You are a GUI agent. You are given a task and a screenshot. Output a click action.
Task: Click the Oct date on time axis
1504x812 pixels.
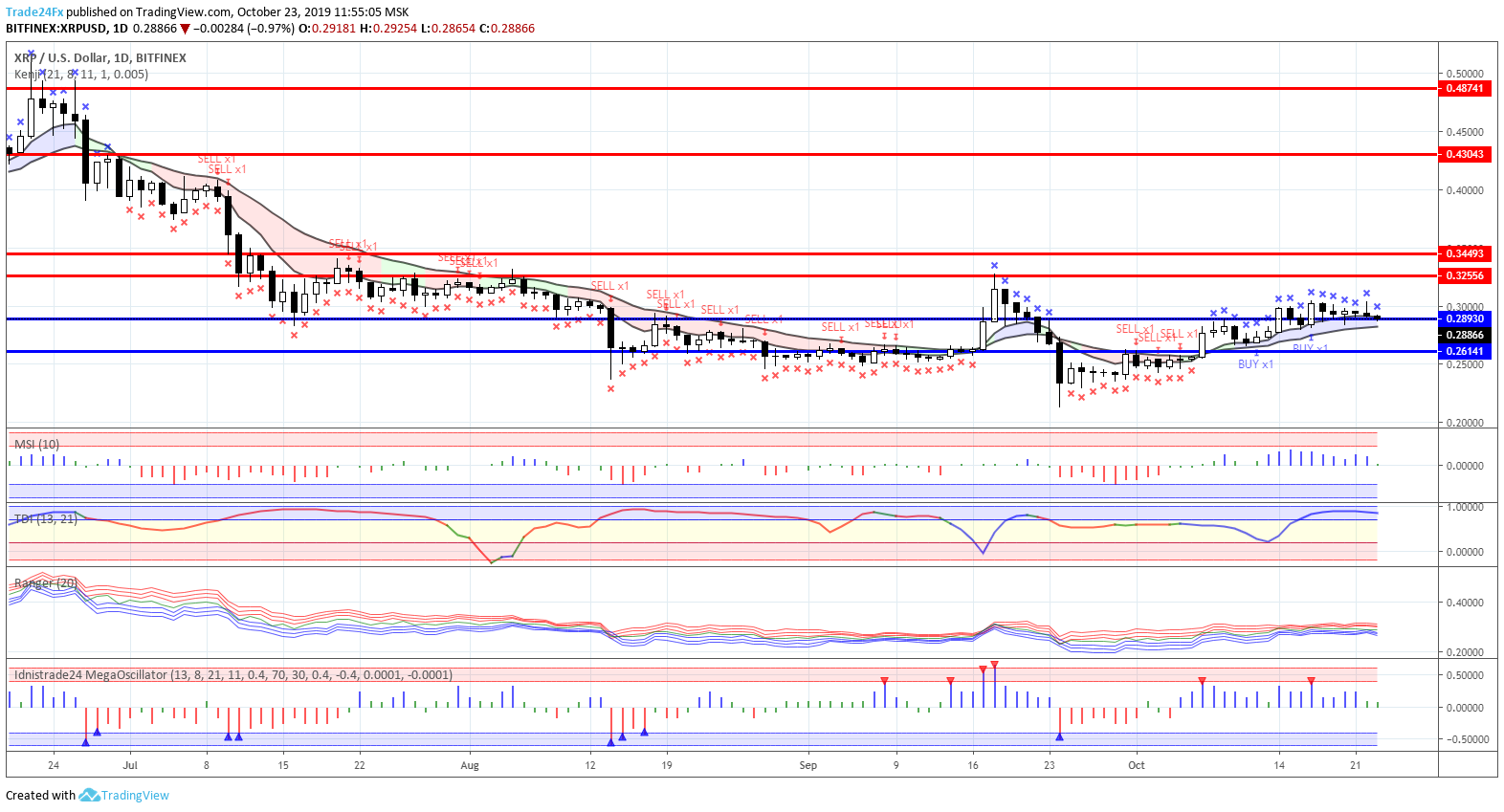point(1137,765)
